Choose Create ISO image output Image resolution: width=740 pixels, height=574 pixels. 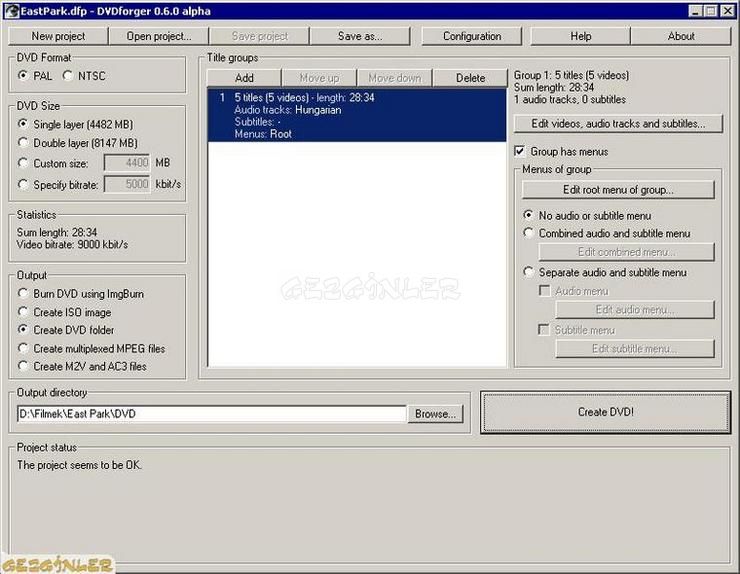tap(24, 312)
